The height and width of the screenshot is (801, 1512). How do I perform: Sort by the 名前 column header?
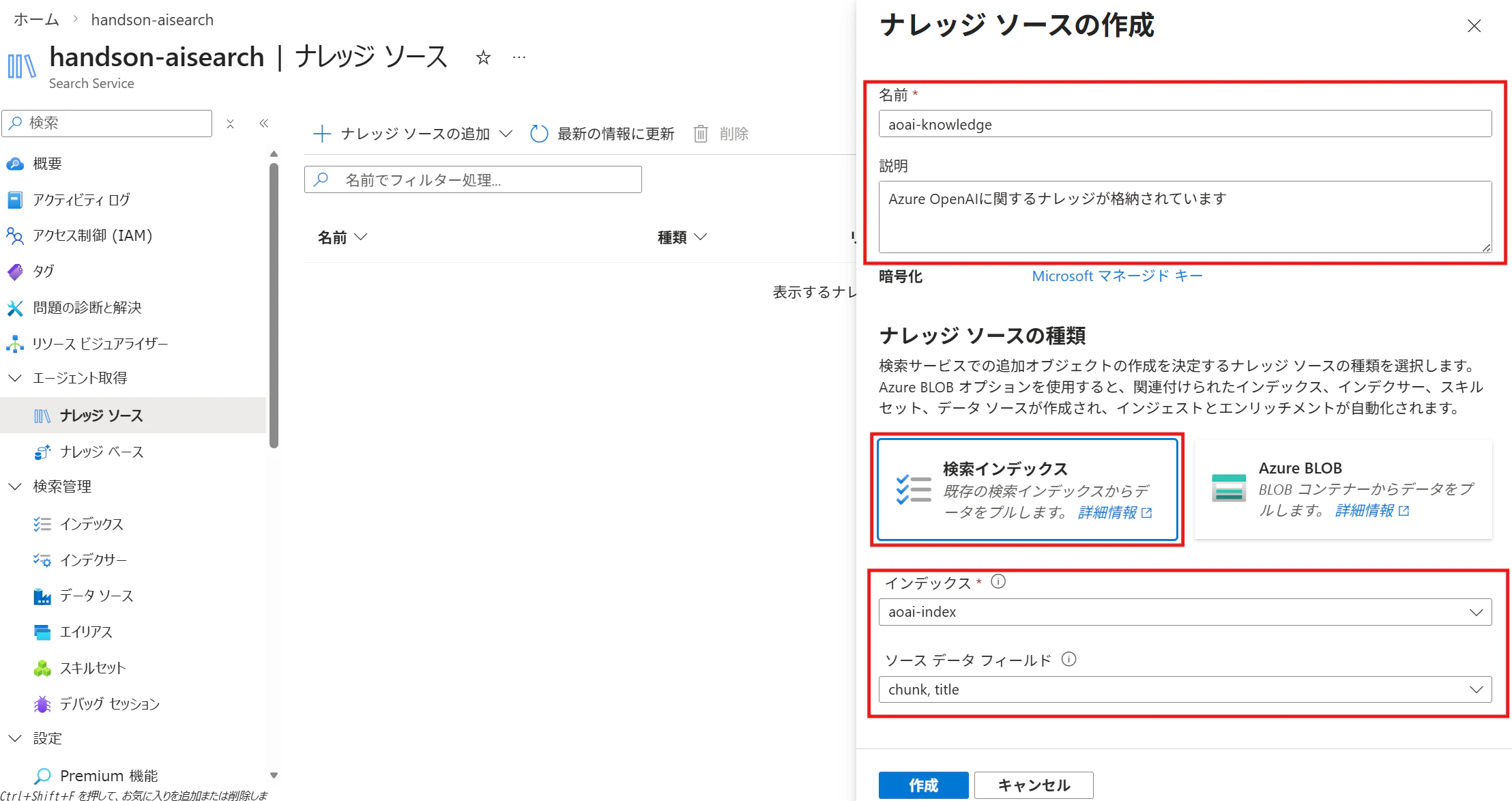pyautogui.click(x=343, y=237)
